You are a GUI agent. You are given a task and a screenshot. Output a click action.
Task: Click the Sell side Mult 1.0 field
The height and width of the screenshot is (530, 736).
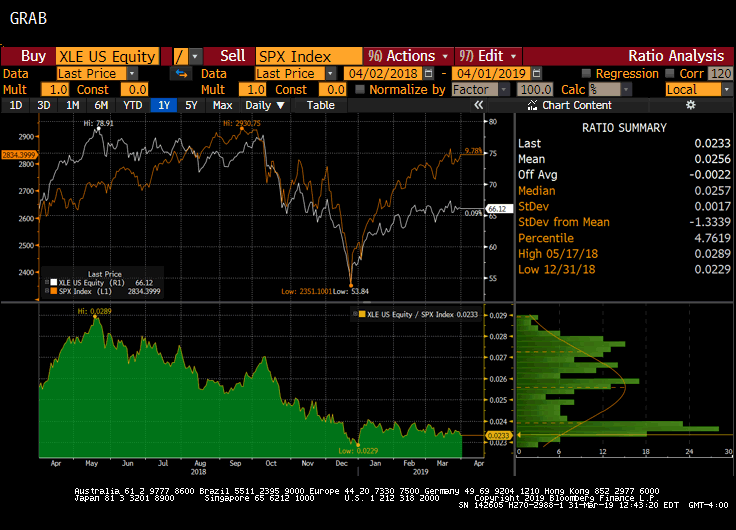pyautogui.click(x=253, y=90)
